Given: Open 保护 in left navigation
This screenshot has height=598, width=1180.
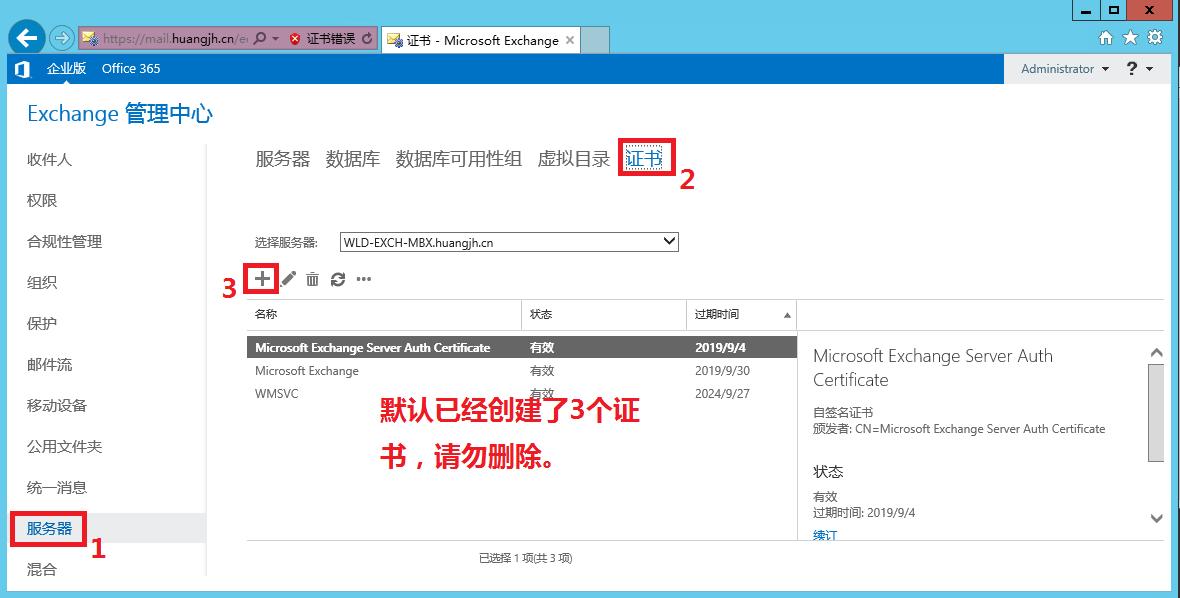Looking at the screenshot, I should [42, 323].
